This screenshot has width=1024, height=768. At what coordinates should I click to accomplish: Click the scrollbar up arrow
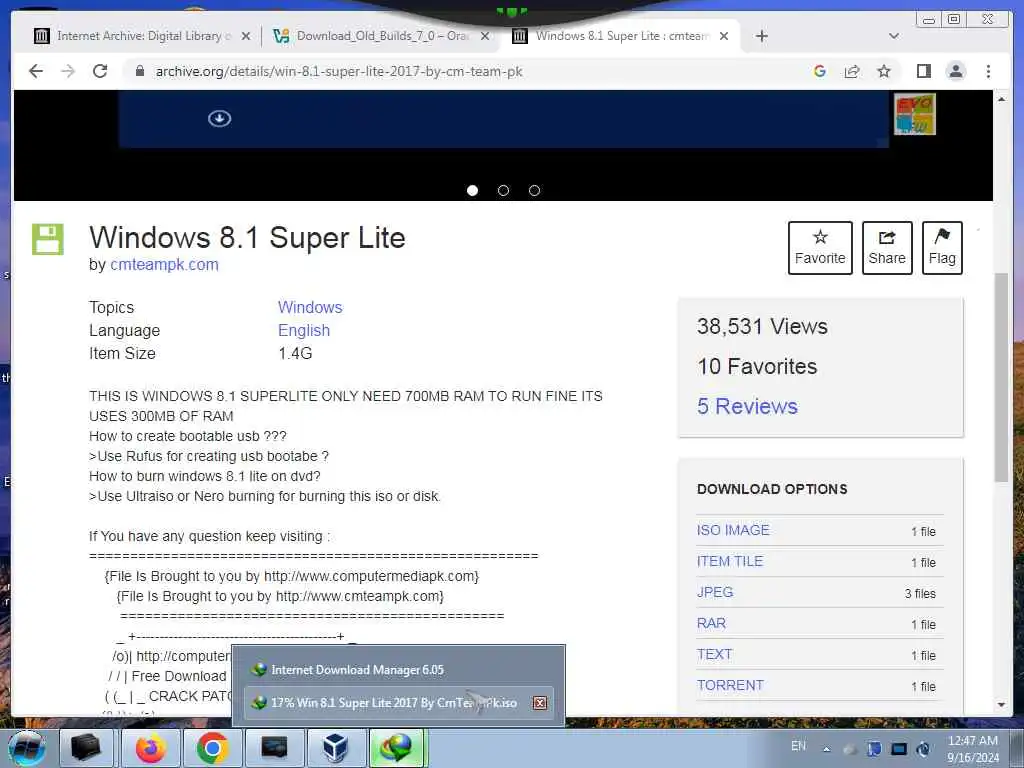coord(1001,99)
